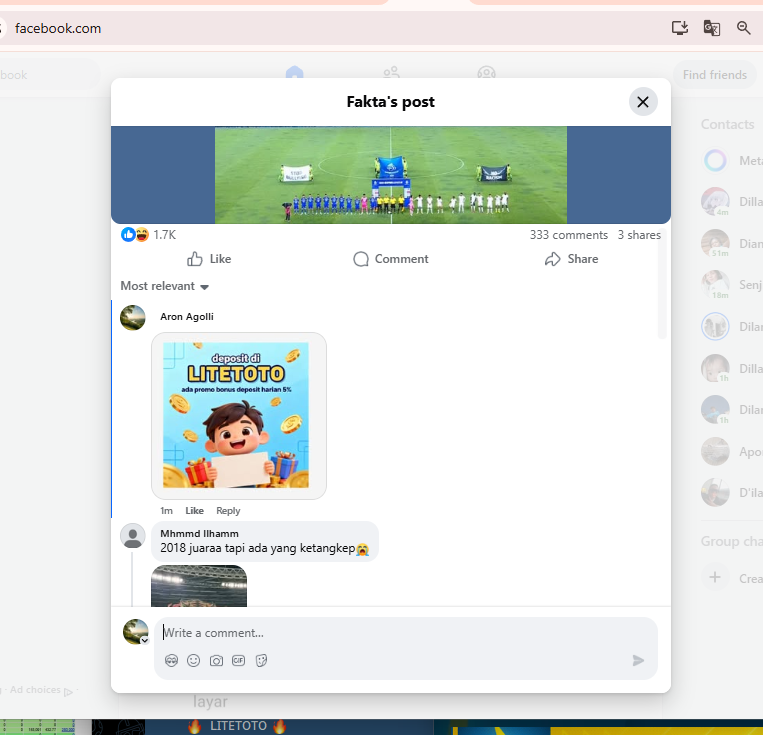View the 333 comments count
This screenshot has width=763, height=735.
pyautogui.click(x=569, y=235)
